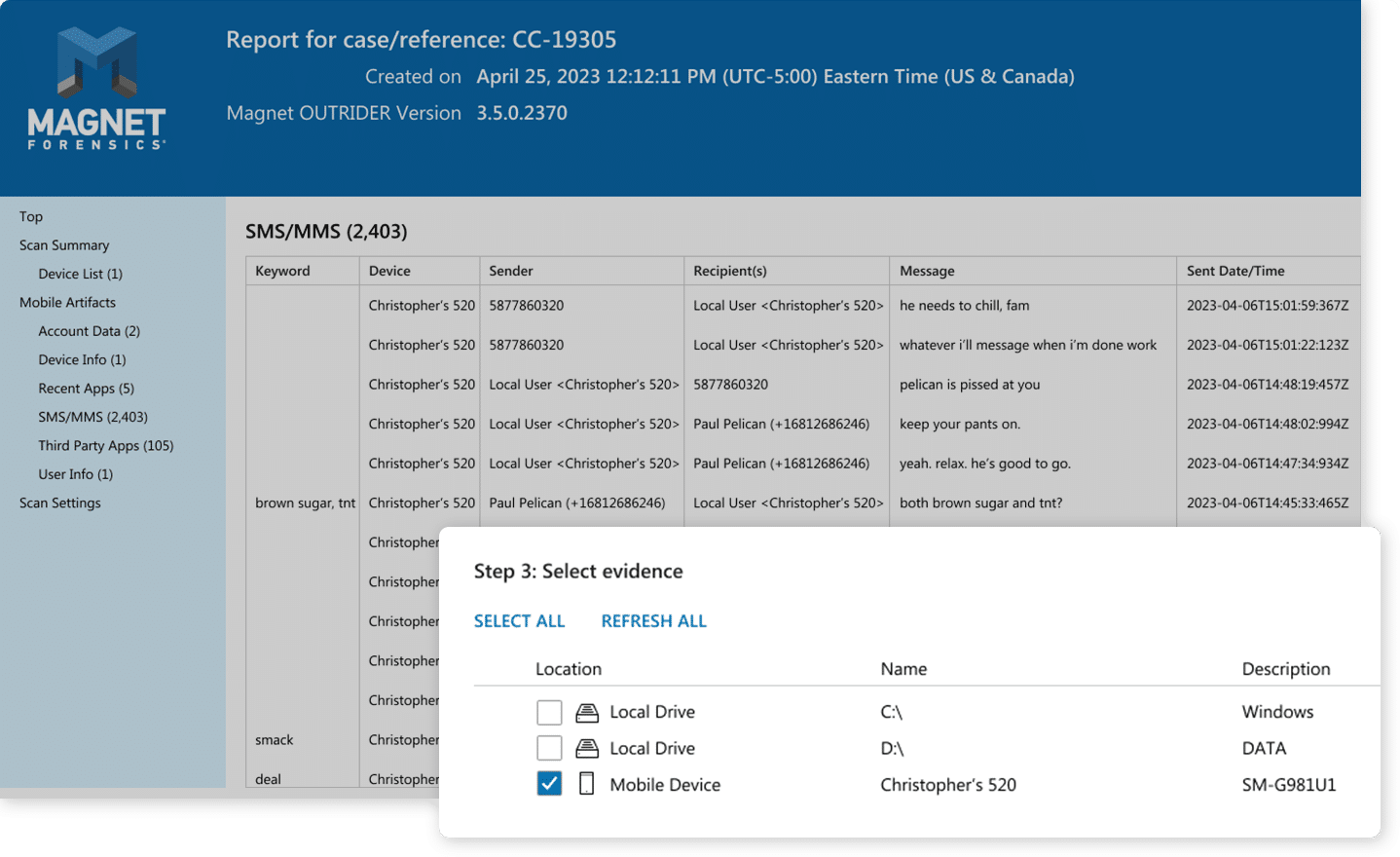Check the C:\ Local Drive checkbox
Image resolution: width=1400 pixels, height=857 pixels.
coord(549,713)
